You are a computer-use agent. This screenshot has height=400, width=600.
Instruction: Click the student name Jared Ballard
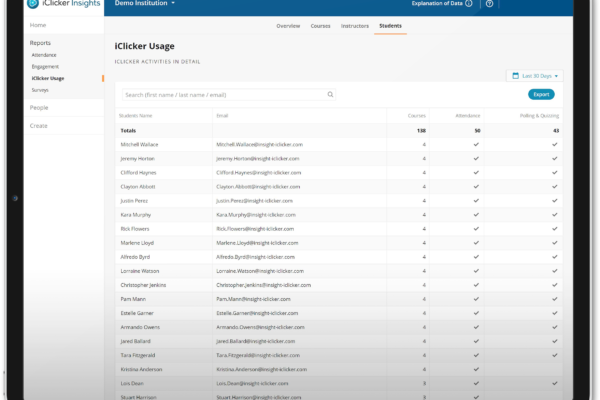click(x=135, y=341)
